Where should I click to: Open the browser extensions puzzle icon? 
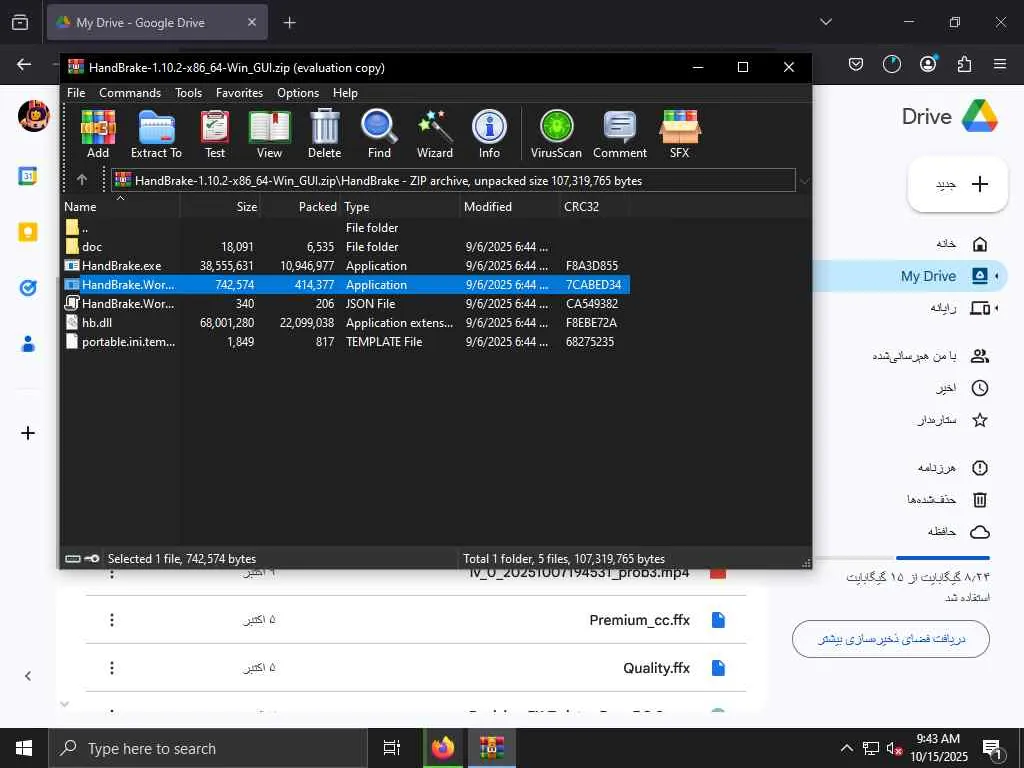(964, 64)
